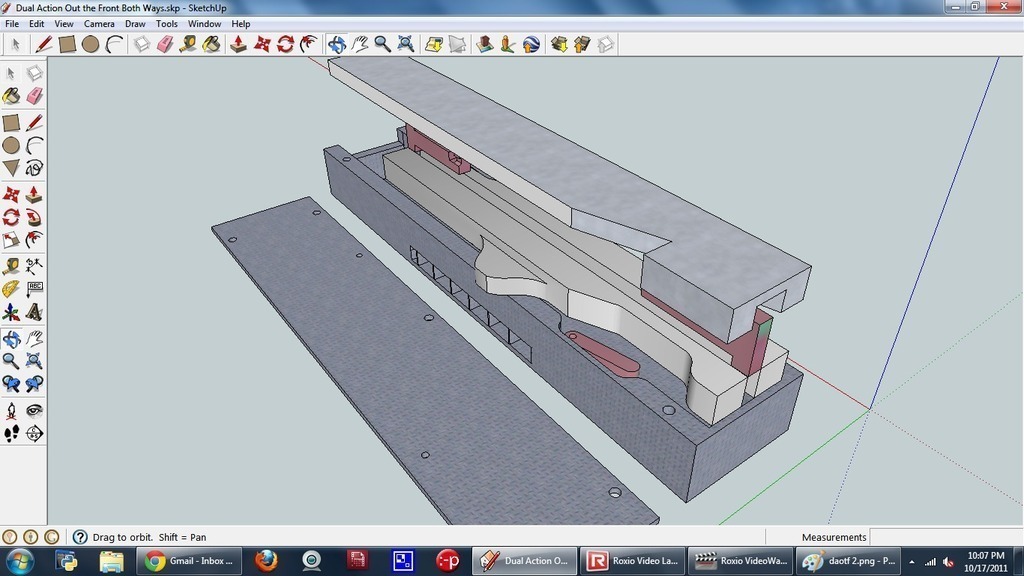Click the Measurements input box
This screenshot has width=1024, height=576.
tap(944, 537)
